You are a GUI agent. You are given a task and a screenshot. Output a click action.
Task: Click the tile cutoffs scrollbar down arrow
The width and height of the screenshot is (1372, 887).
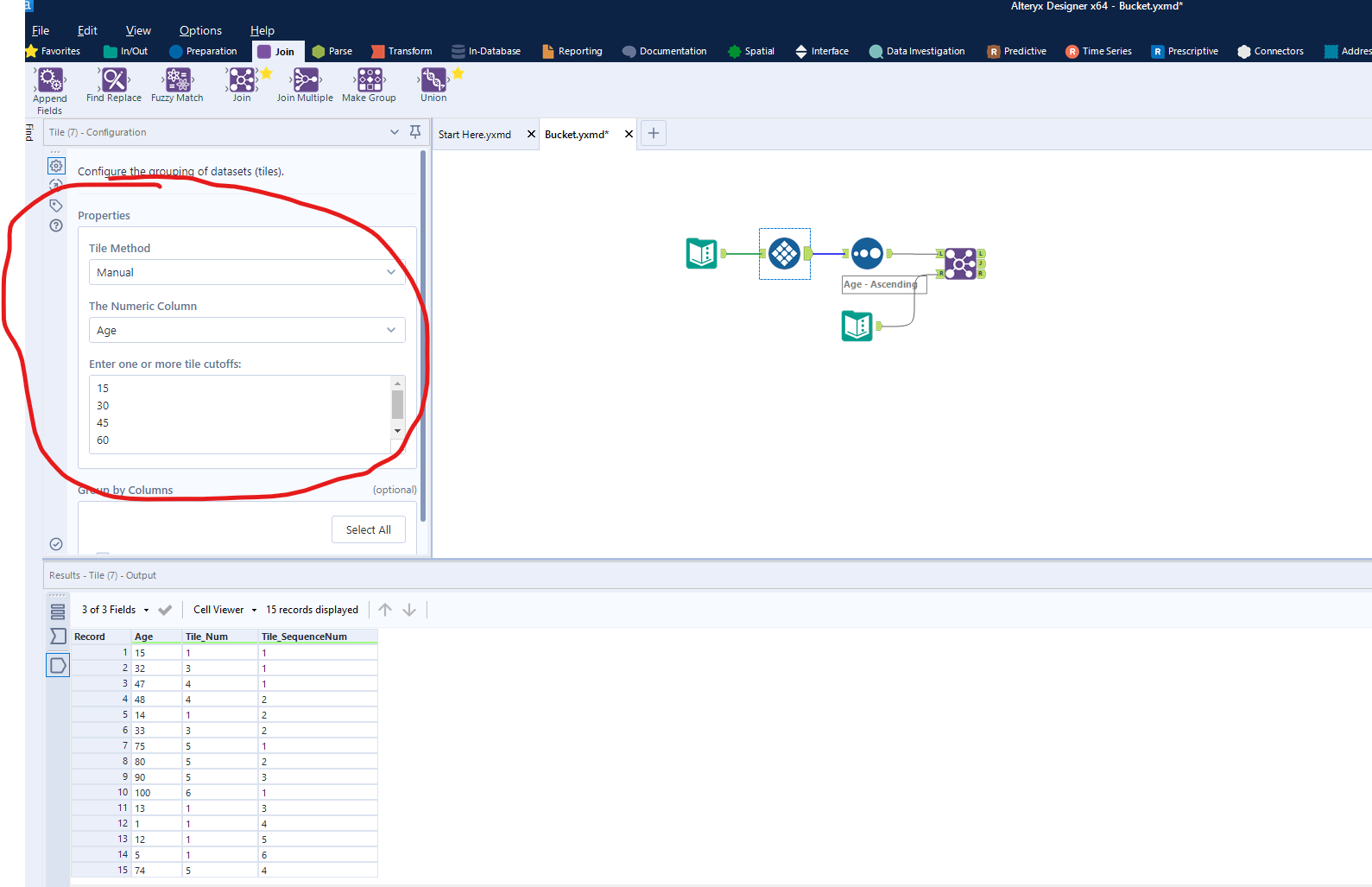tap(398, 430)
